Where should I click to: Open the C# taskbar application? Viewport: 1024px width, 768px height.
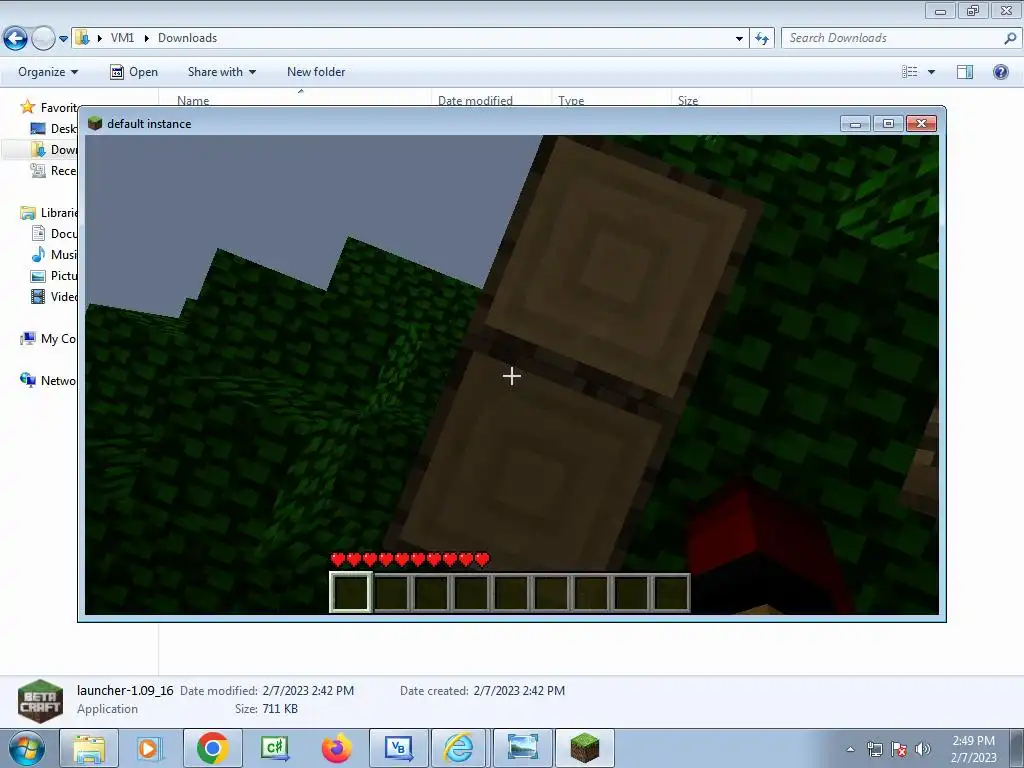pos(274,748)
